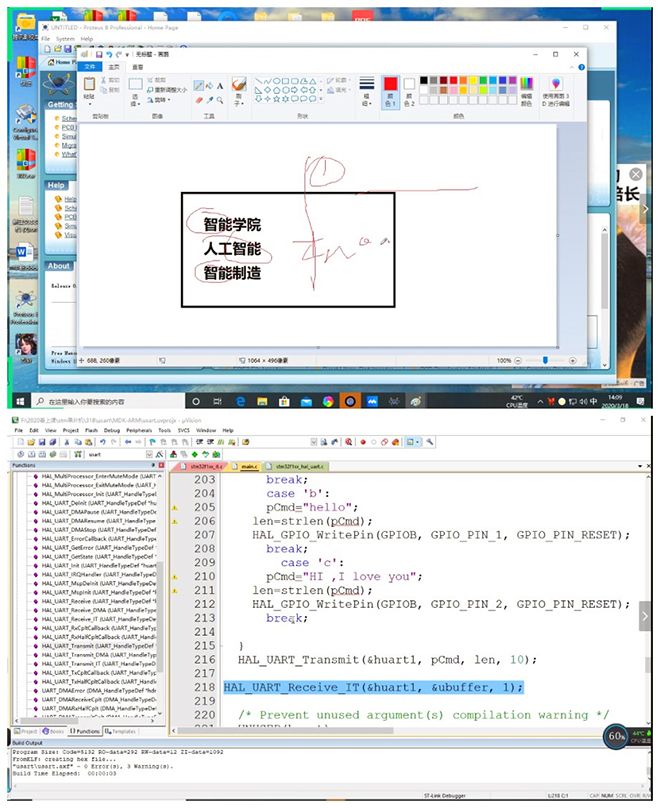660x808 pixels.
Task: Click Home Page tab in Proteus window
Action: coord(62,62)
